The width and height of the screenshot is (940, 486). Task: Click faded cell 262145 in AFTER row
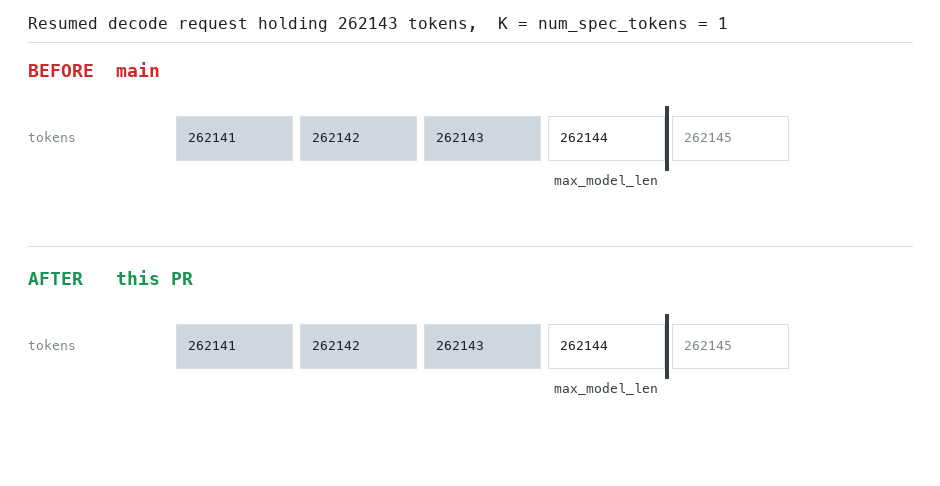730,346
